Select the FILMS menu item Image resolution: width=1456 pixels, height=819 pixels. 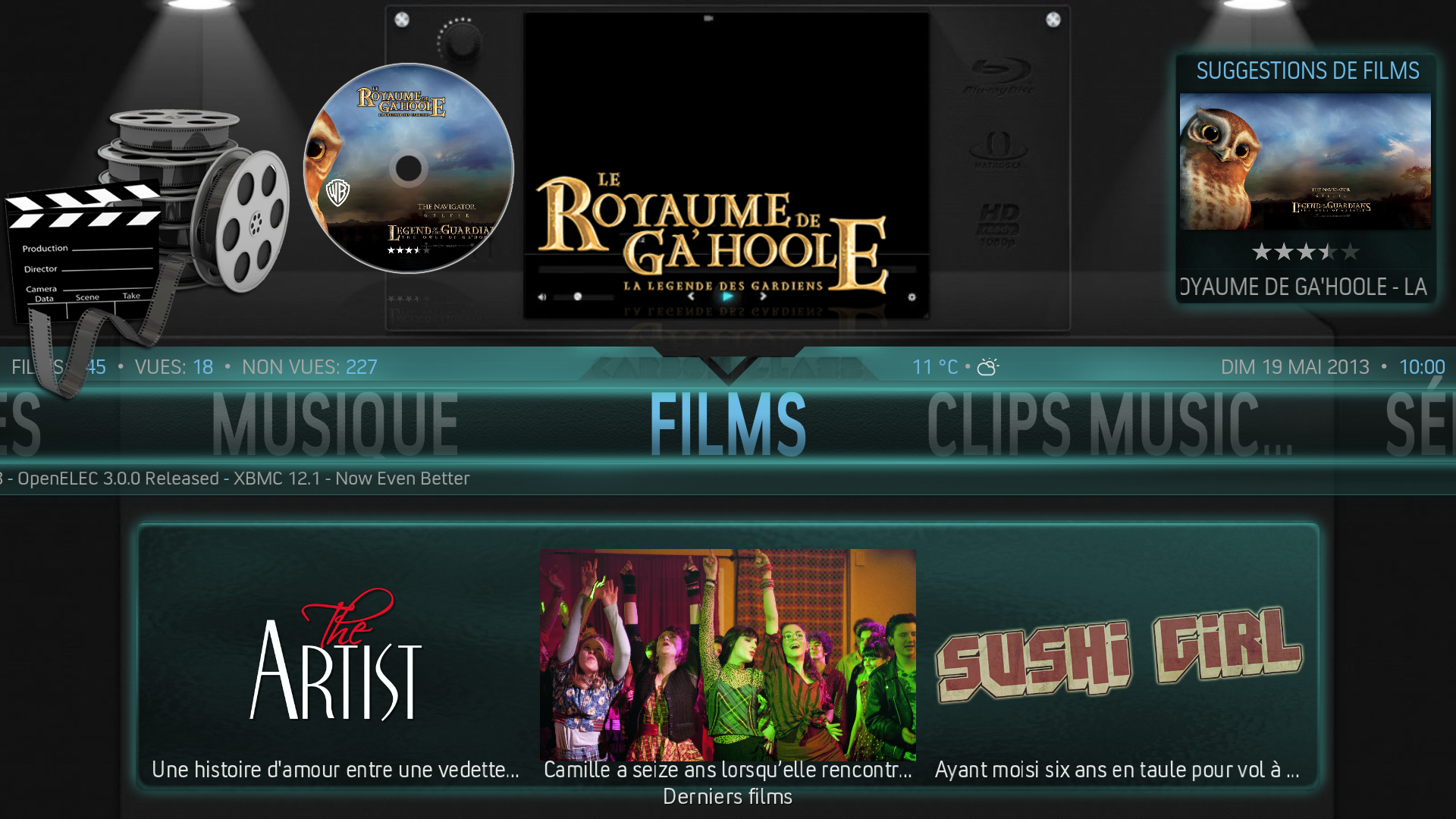pyautogui.click(x=728, y=424)
